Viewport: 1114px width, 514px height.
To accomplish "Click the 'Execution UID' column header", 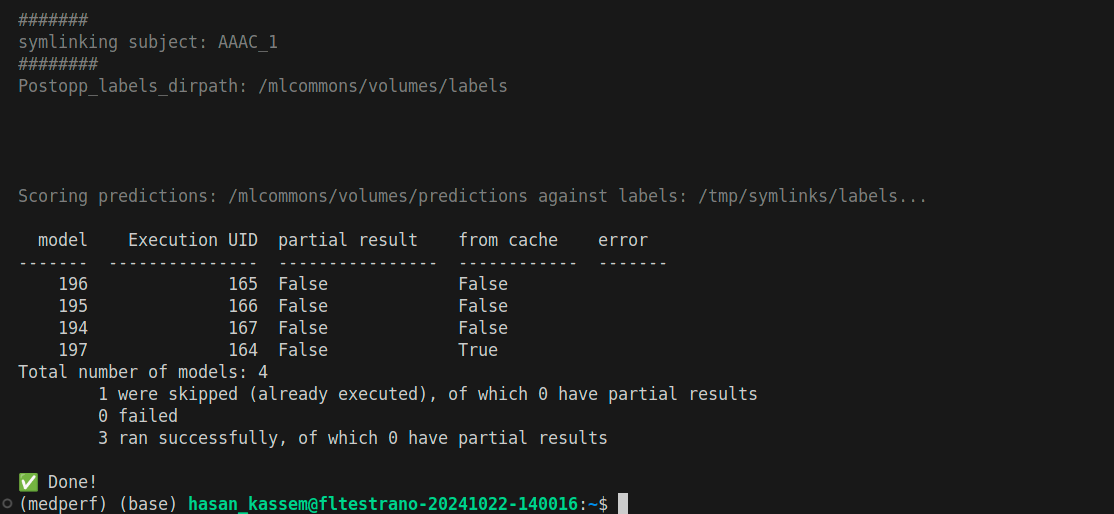I will 193,240.
